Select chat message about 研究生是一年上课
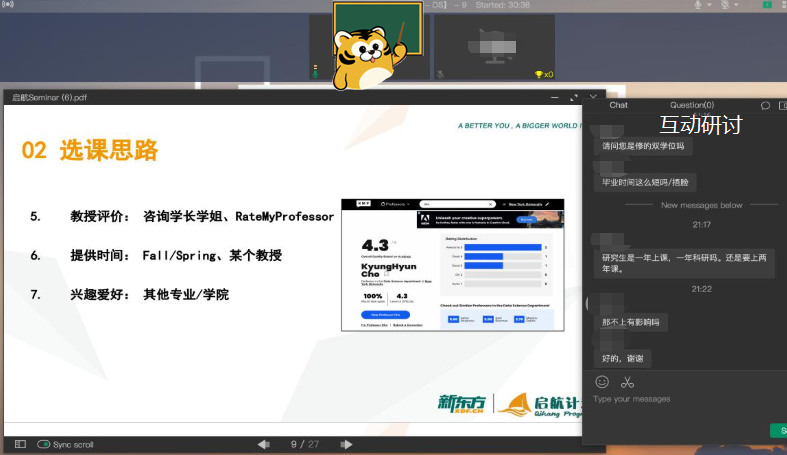This screenshot has width=787, height=455. tap(684, 263)
